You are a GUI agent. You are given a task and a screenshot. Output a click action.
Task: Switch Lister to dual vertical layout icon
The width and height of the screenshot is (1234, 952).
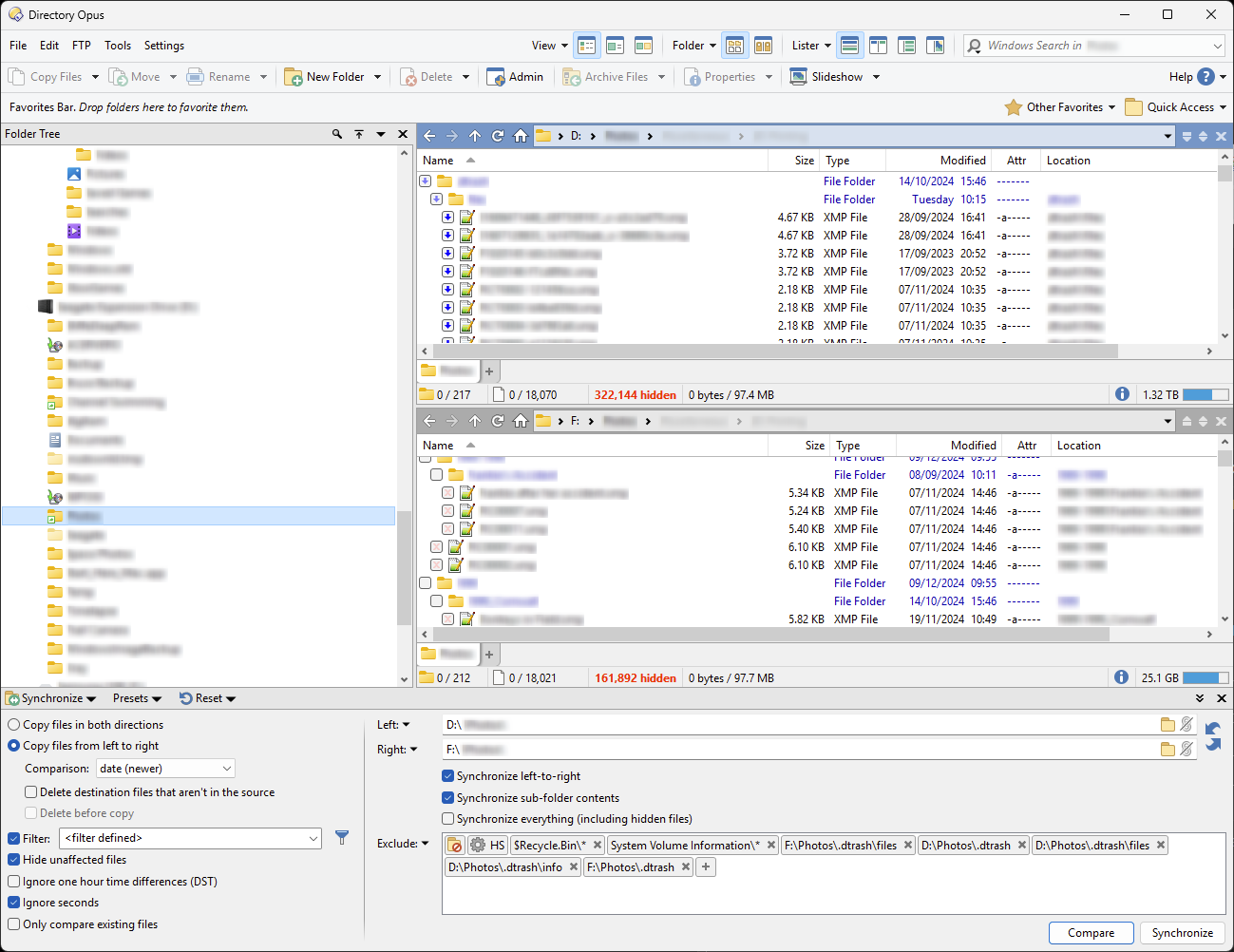point(879,46)
